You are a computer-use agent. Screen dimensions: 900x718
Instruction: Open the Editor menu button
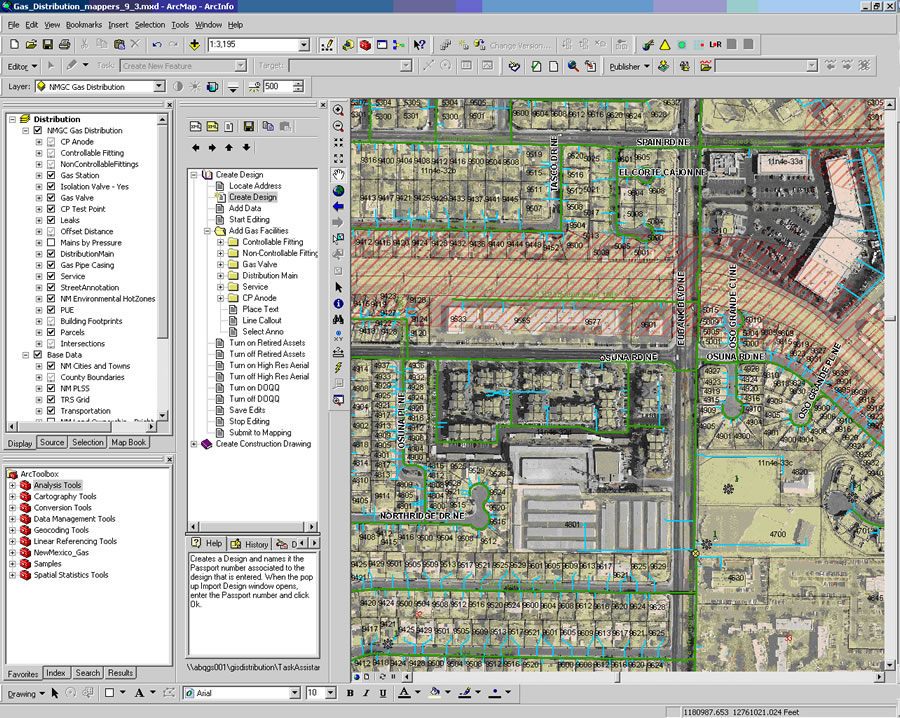point(21,66)
